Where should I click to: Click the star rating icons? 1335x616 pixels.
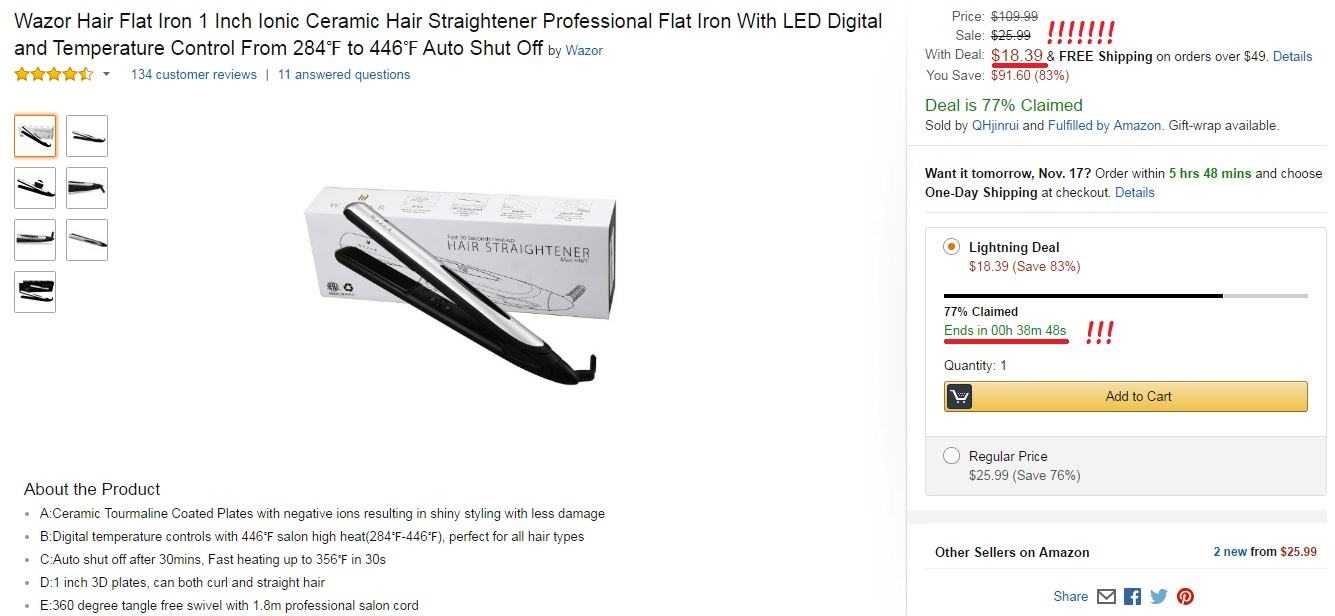pos(53,74)
